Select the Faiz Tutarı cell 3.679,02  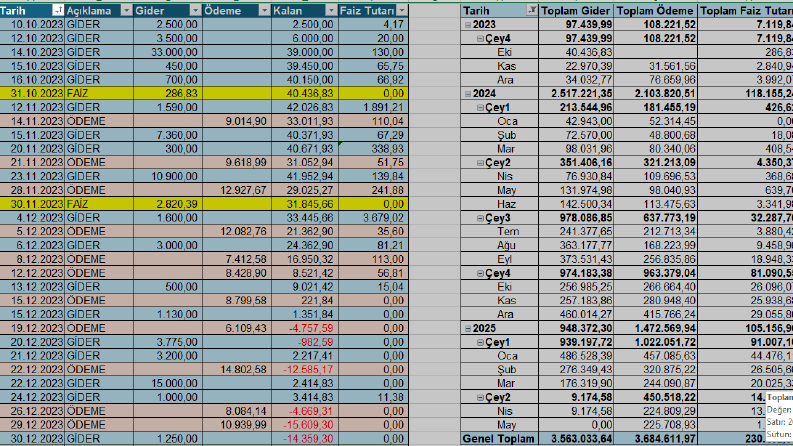[x=373, y=218]
